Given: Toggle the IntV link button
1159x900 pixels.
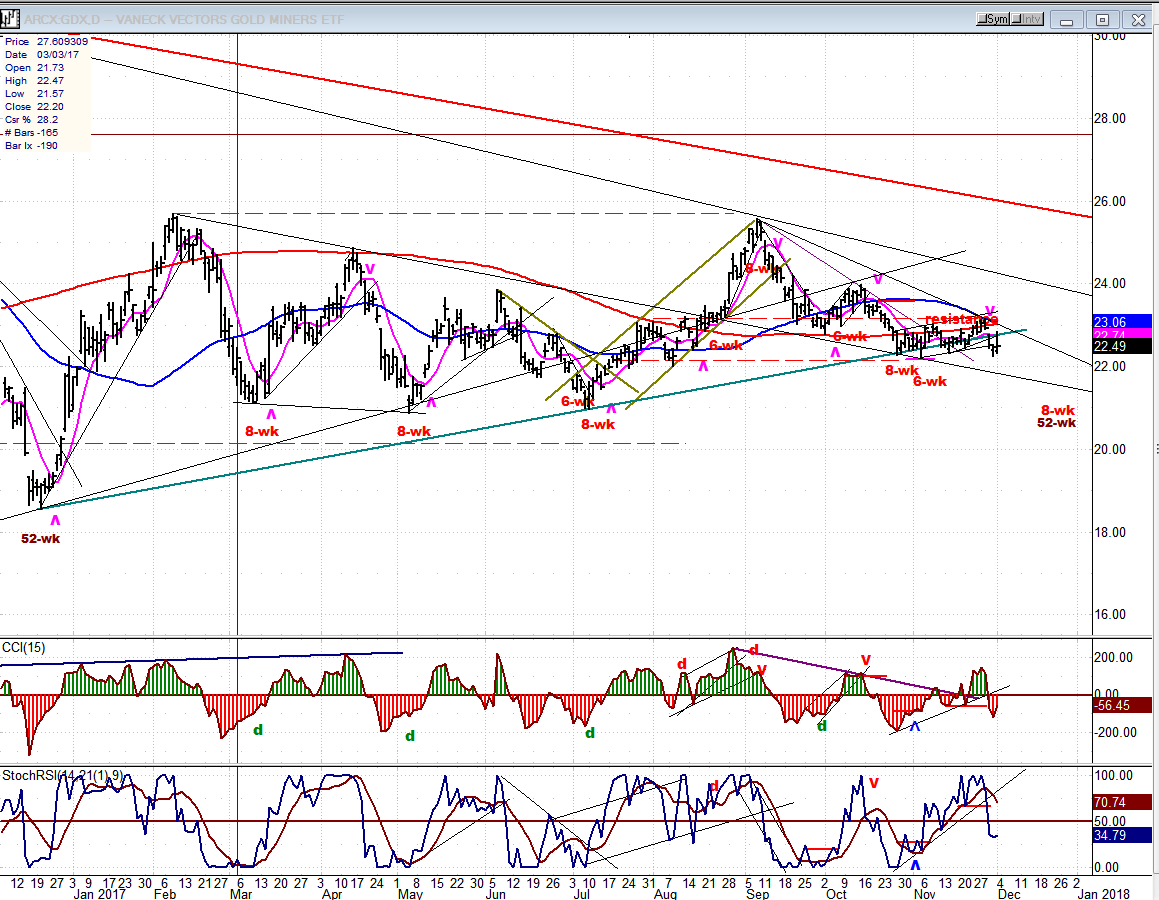Looking at the screenshot, I should (1030, 19).
